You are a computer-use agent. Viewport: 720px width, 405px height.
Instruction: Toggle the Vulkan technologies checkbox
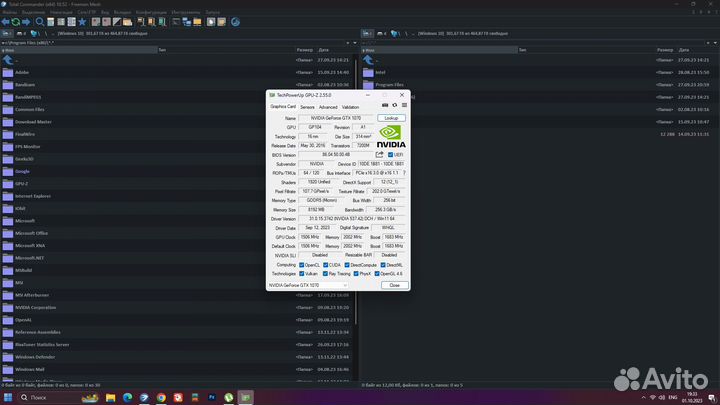point(303,273)
